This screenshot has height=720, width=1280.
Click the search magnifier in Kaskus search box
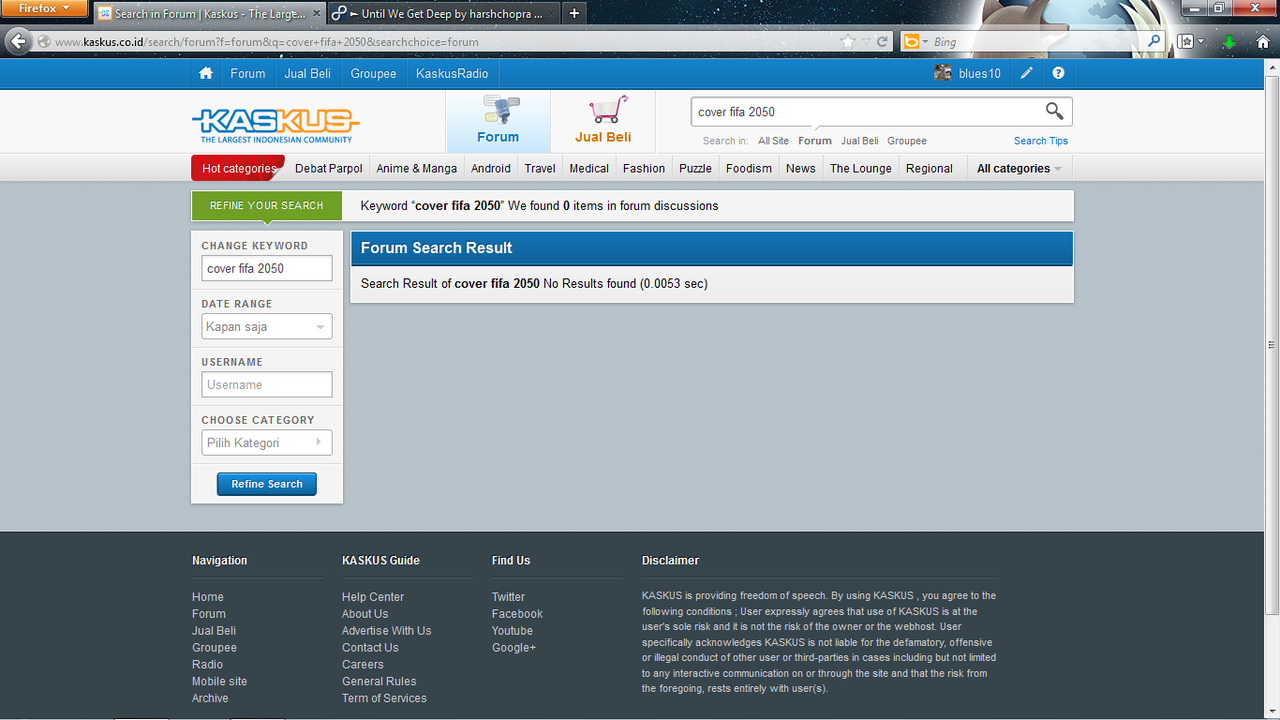pyautogui.click(x=1054, y=111)
